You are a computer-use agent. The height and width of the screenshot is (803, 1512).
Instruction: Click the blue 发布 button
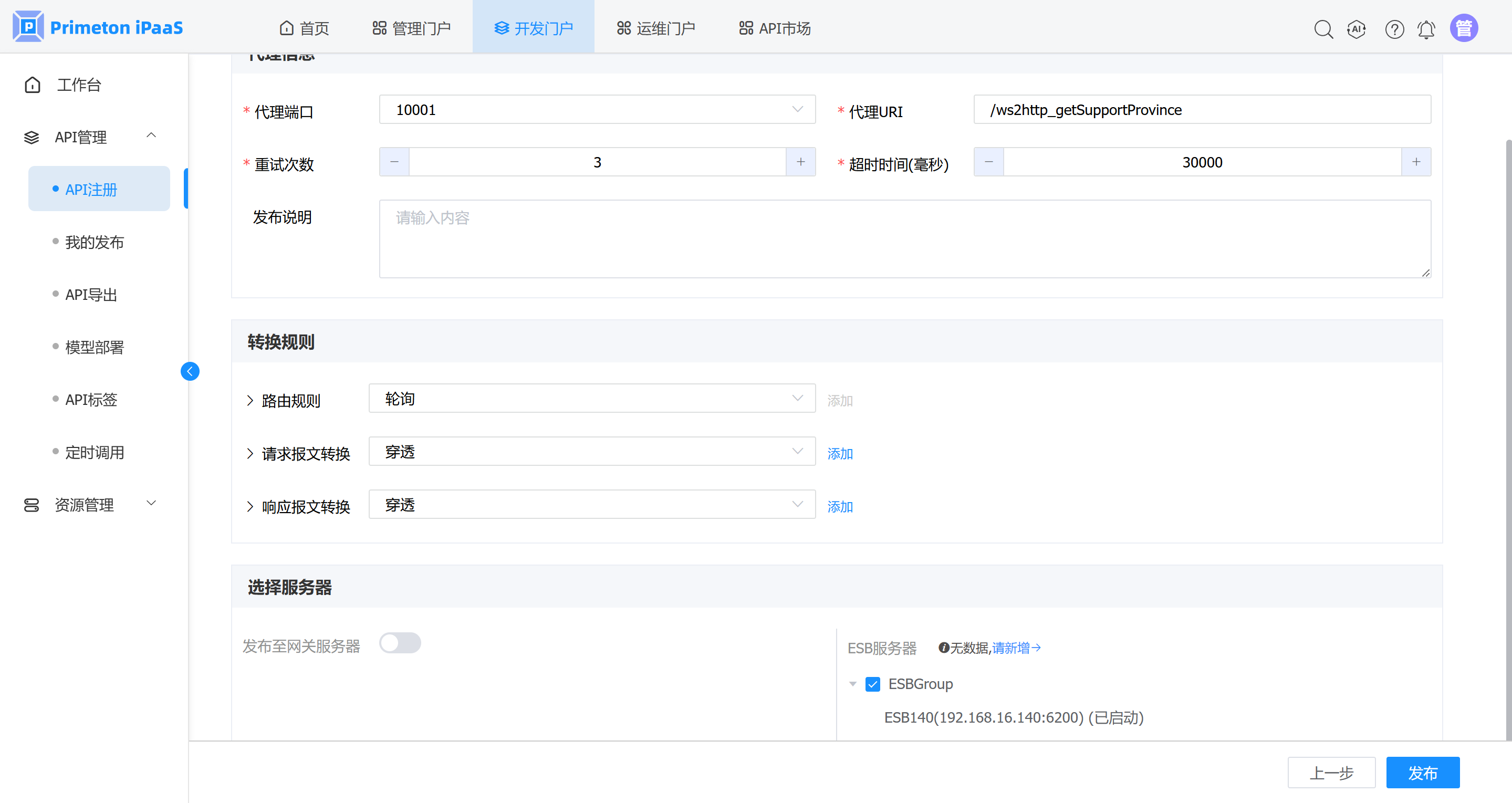pyautogui.click(x=1422, y=773)
